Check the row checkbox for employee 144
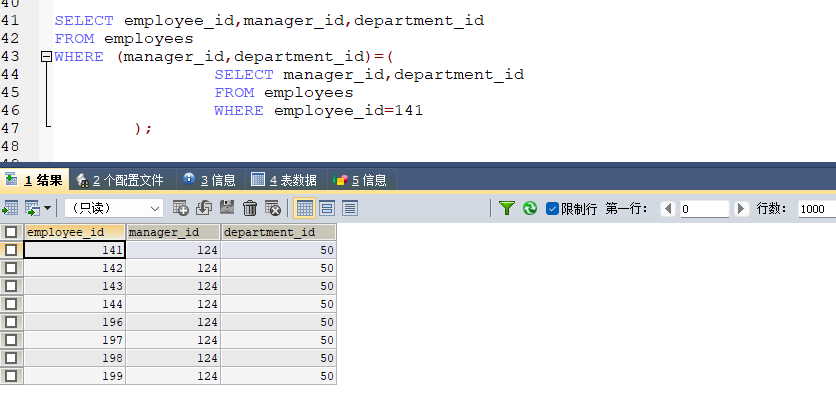The image size is (836, 397). click(11, 304)
